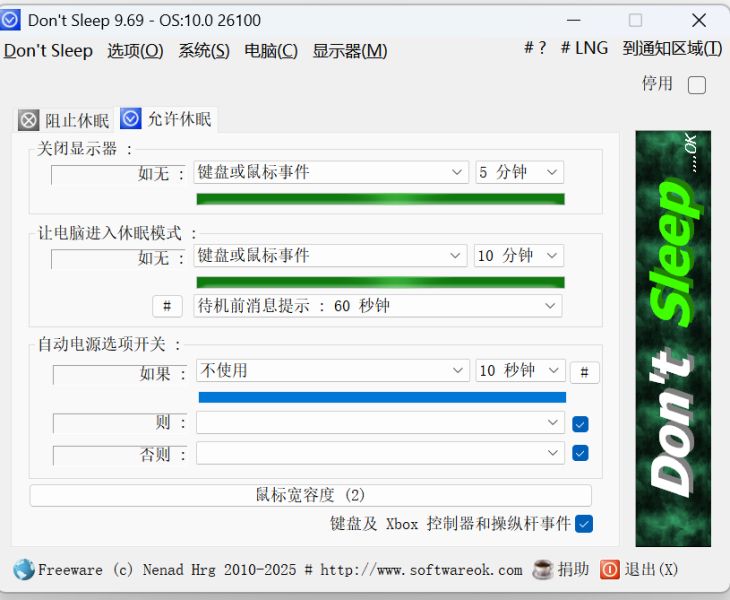Image resolution: width=730 pixels, height=600 pixels.
Task: Click the 如无 field under 让电脑进入休眠模式
Action: click(x=119, y=258)
